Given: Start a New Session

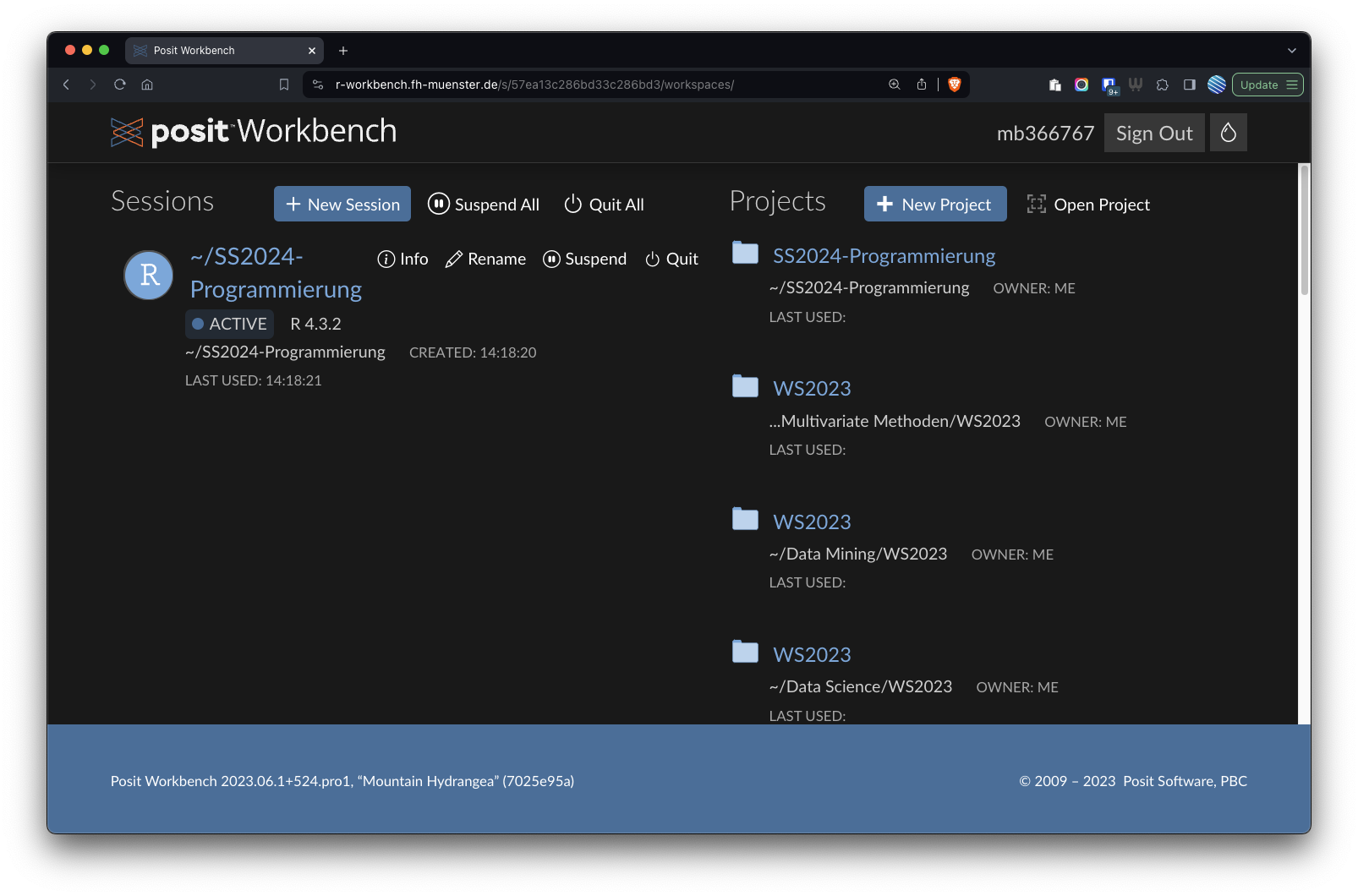Looking at the screenshot, I should click(342, 205).
